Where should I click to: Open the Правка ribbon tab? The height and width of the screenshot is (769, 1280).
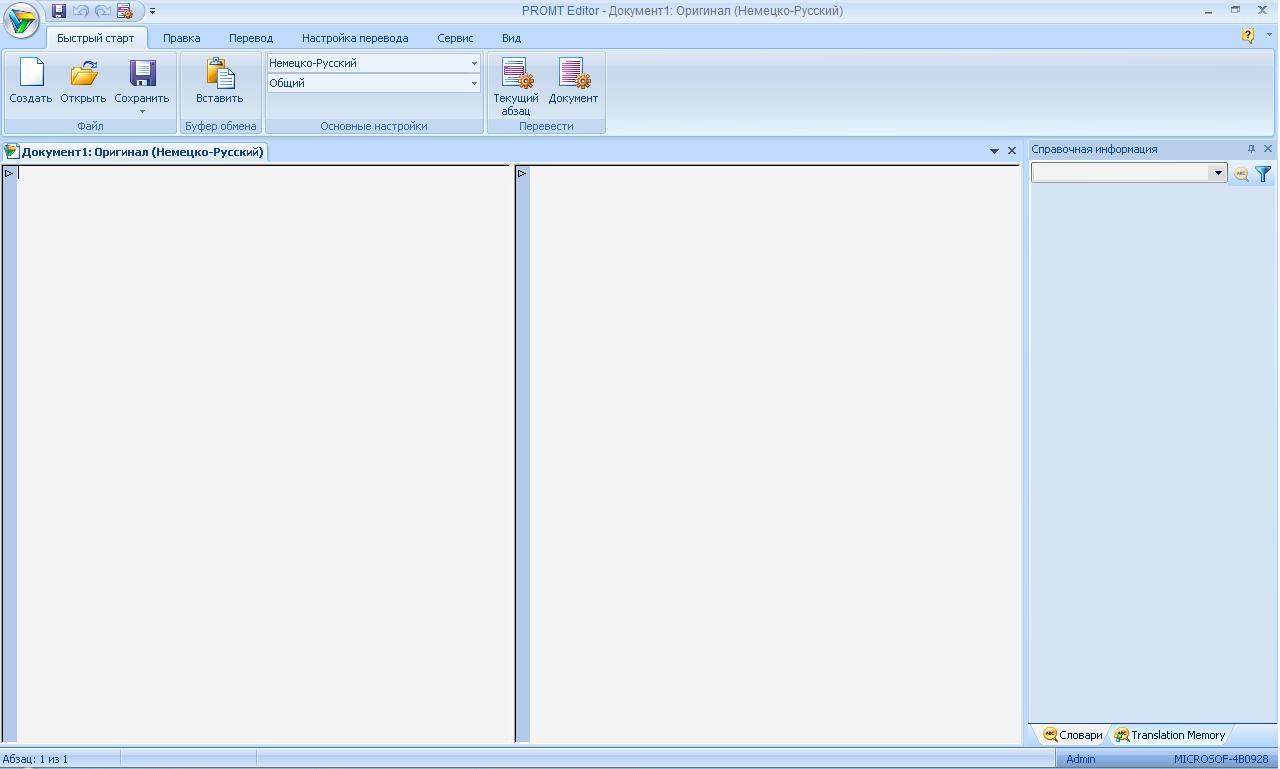click(181, 38)
